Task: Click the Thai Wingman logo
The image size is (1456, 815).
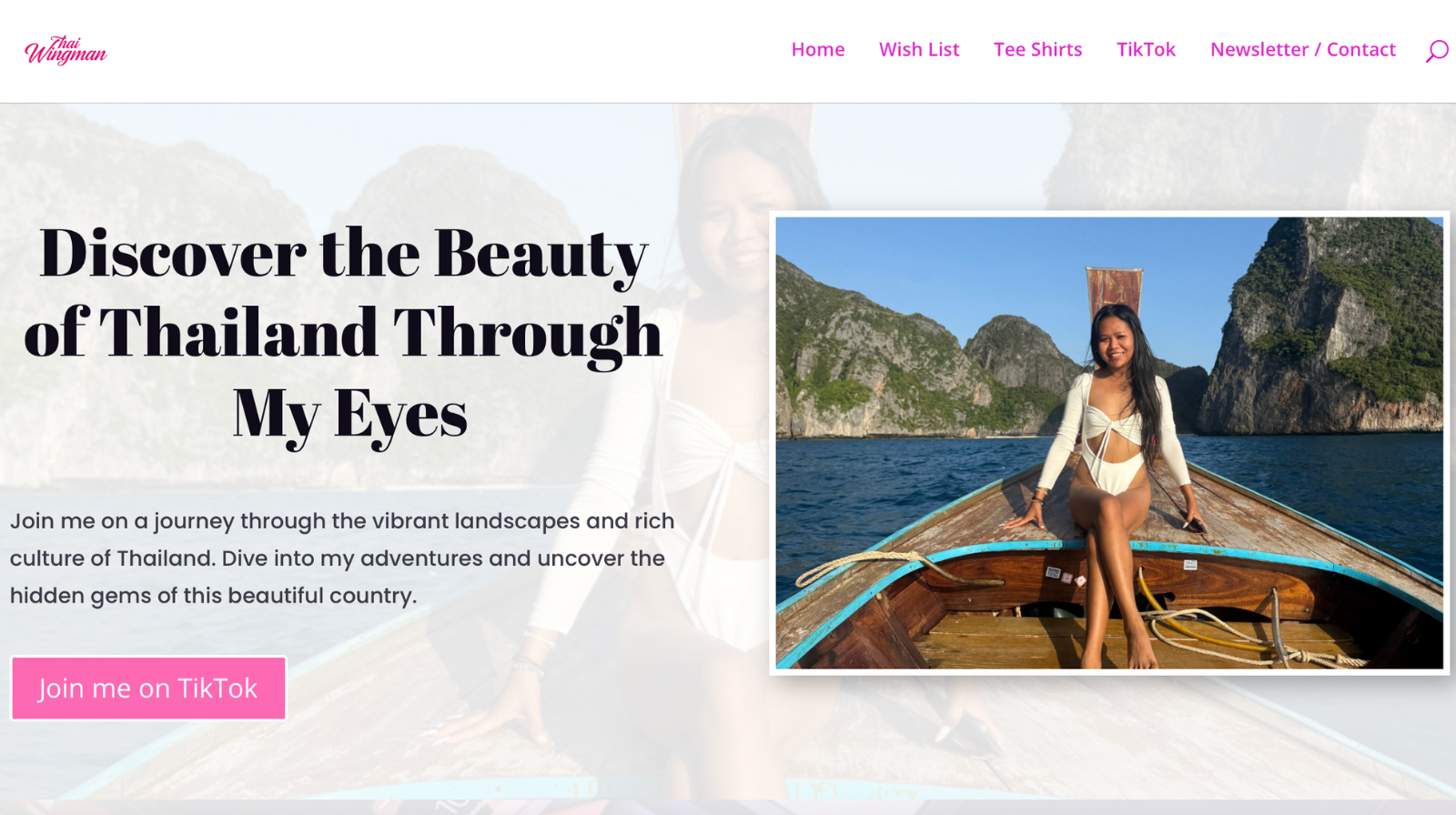Action: [66, 50]
